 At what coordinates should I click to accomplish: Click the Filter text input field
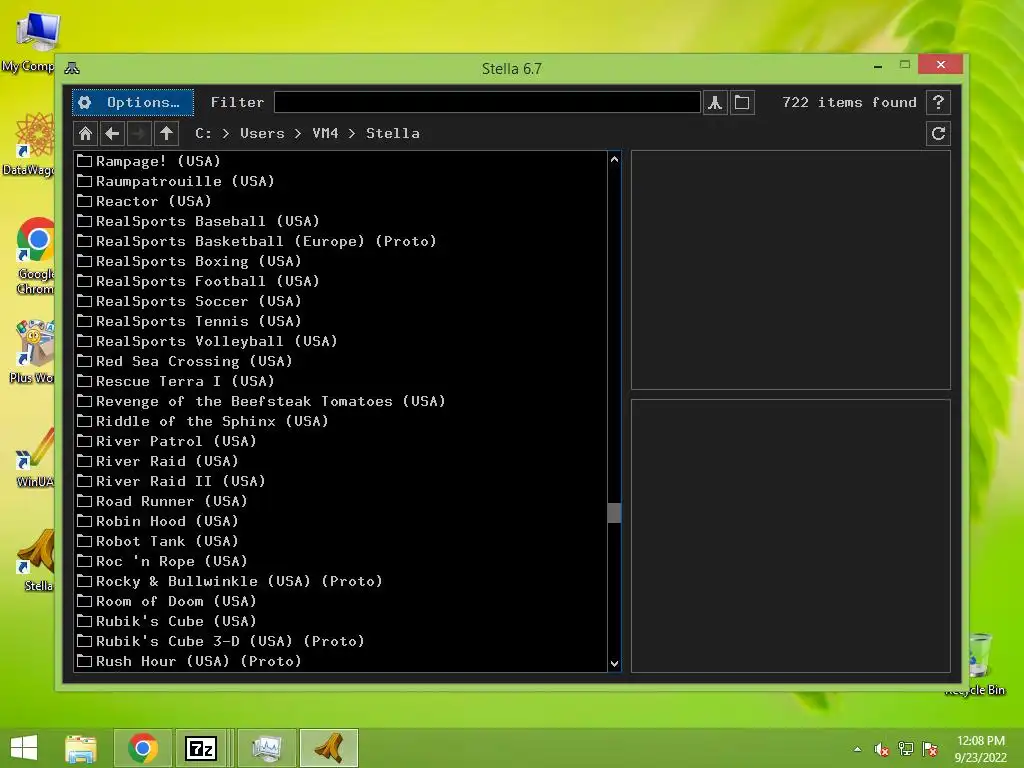[487, 103]
